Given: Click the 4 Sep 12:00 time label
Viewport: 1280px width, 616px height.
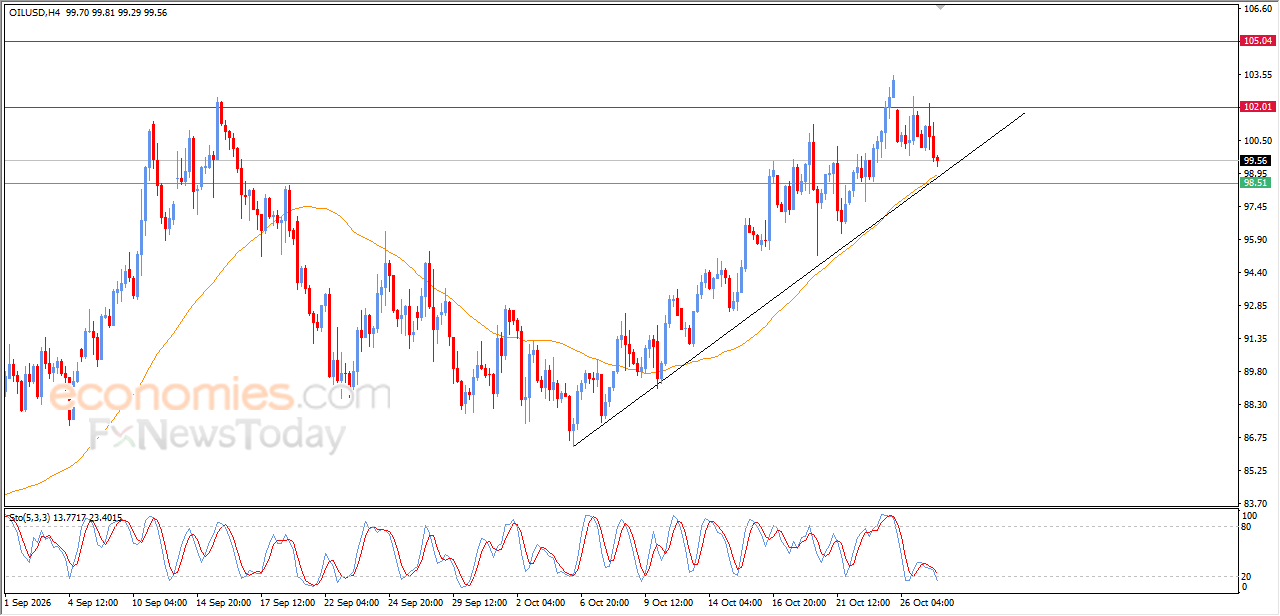Looking at the screenshot, I should pos(93,603).
